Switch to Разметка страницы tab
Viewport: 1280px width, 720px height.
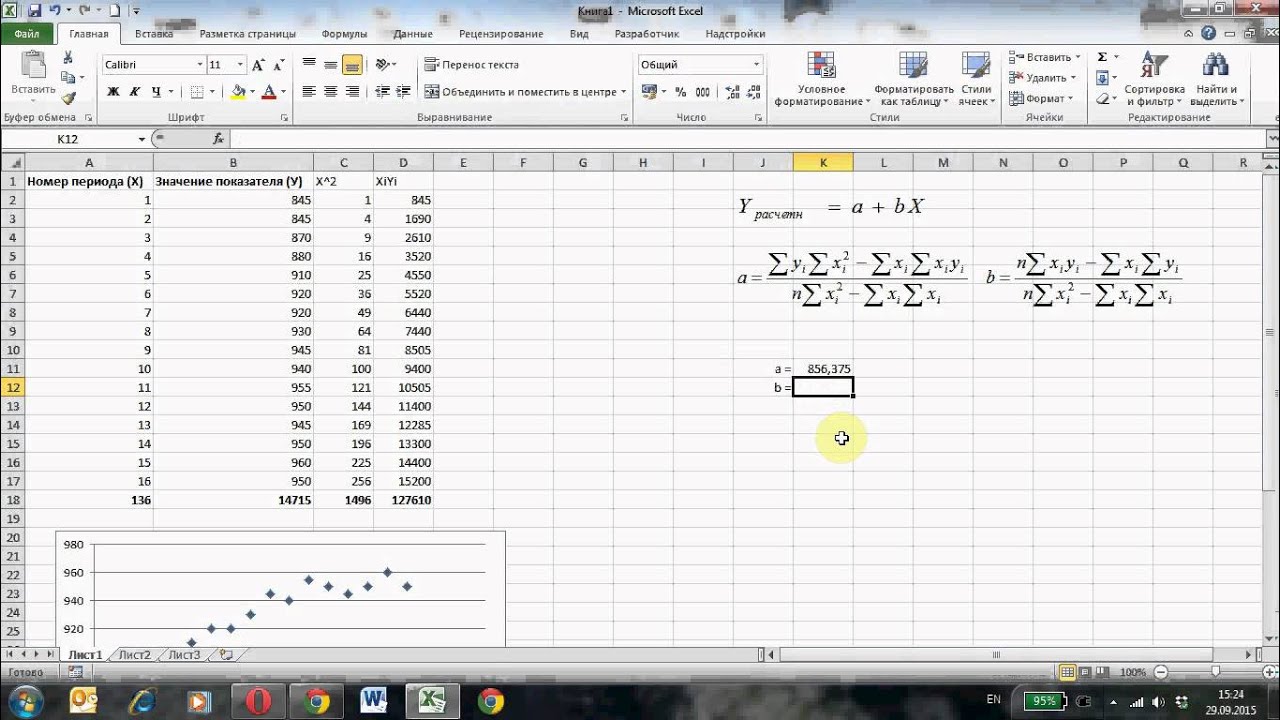click(x=247, y=34)
